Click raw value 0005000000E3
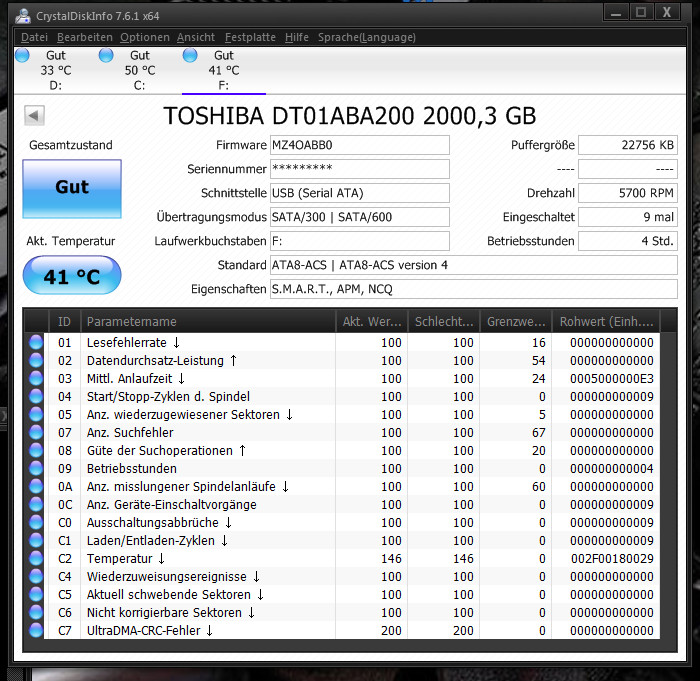This screenshot has width=700, height=681. click(x=612, y=378)
